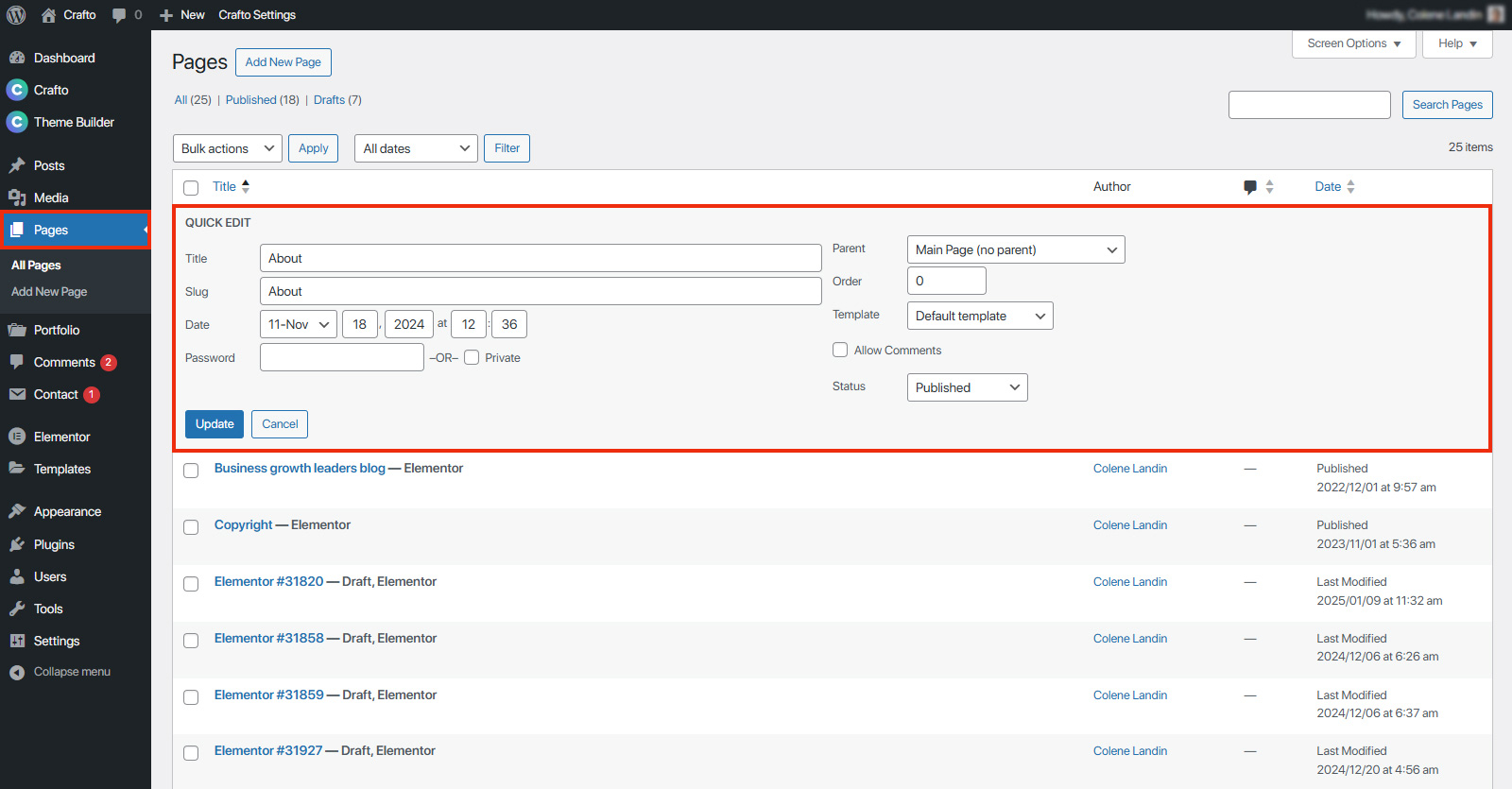The height and width of the screenshot is (789, 1512).
Task: Toggle the select-all checkbox in table header
Action: (191, 188)
